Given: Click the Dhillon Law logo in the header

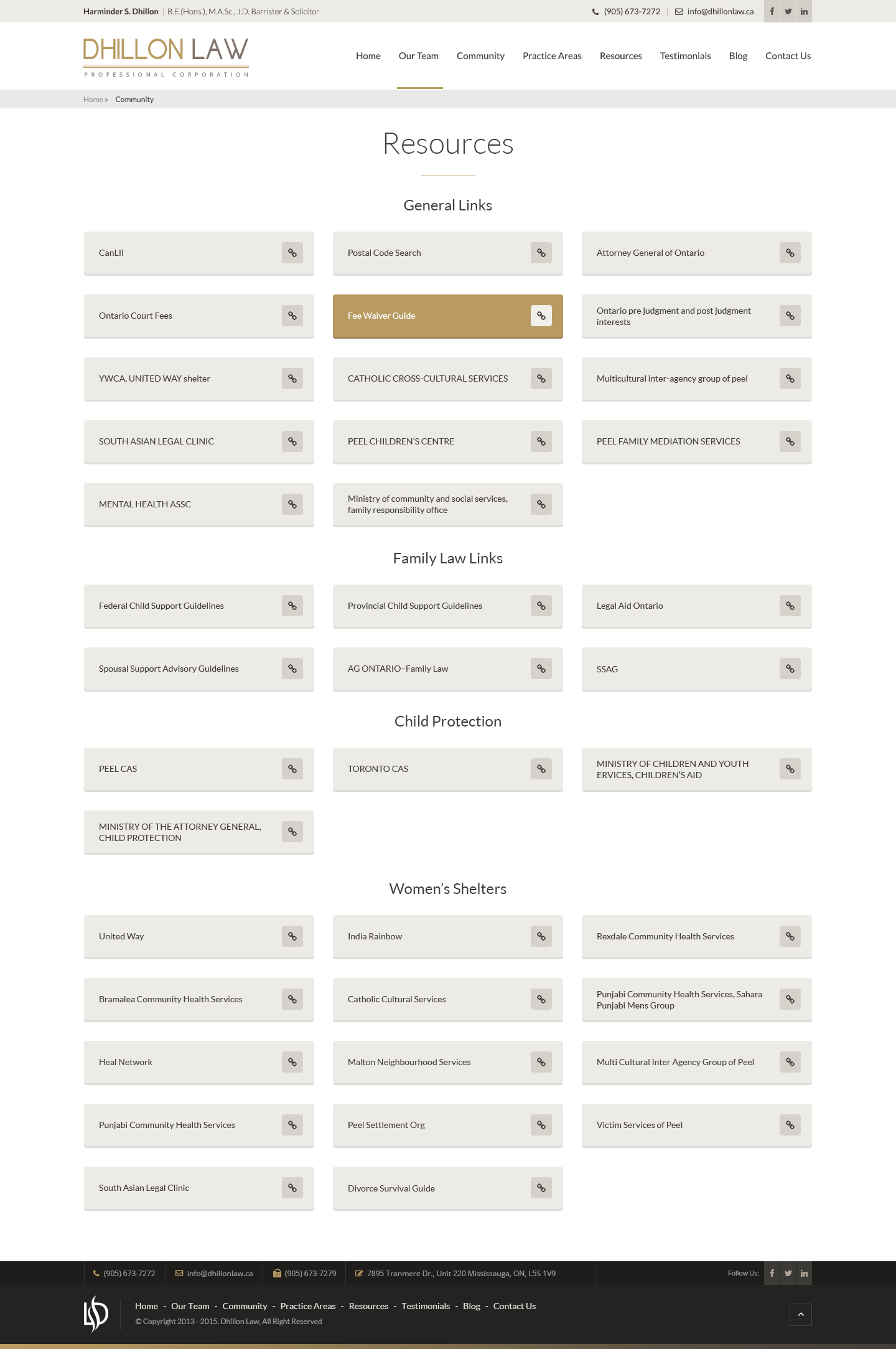Looking at the screenshot, I should click(166, 57).
